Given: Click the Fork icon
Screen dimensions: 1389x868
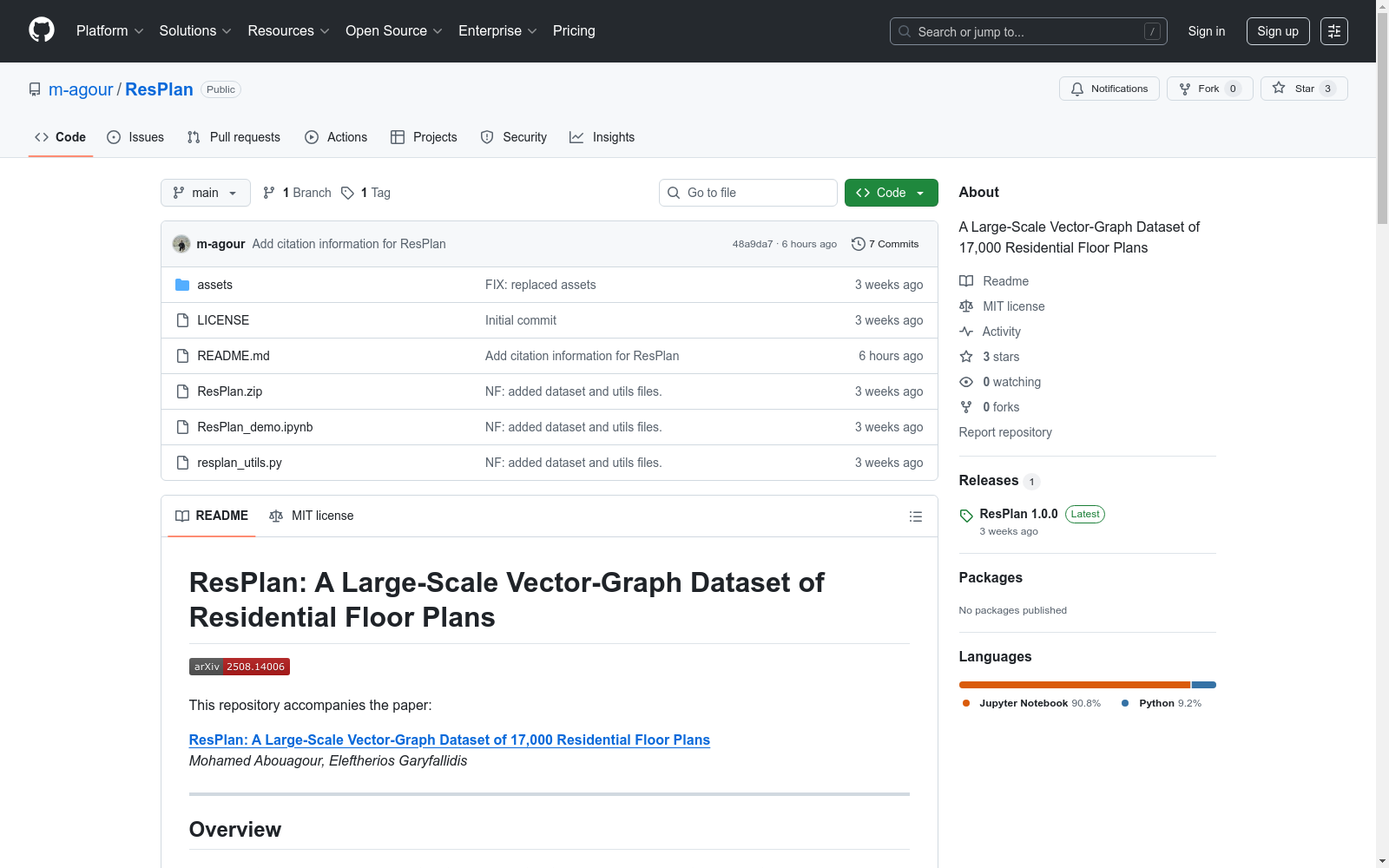Looking at the screenshot, I should [x=1185, y=89].
